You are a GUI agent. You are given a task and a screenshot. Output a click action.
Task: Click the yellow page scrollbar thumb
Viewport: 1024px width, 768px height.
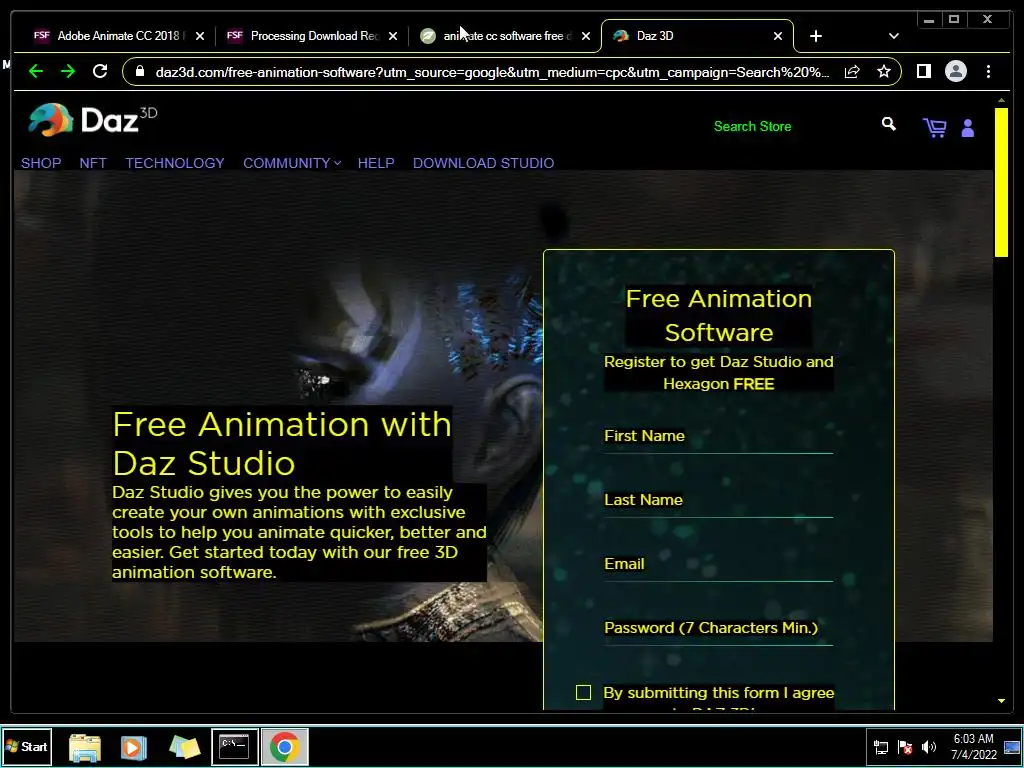coord(1001,182)
